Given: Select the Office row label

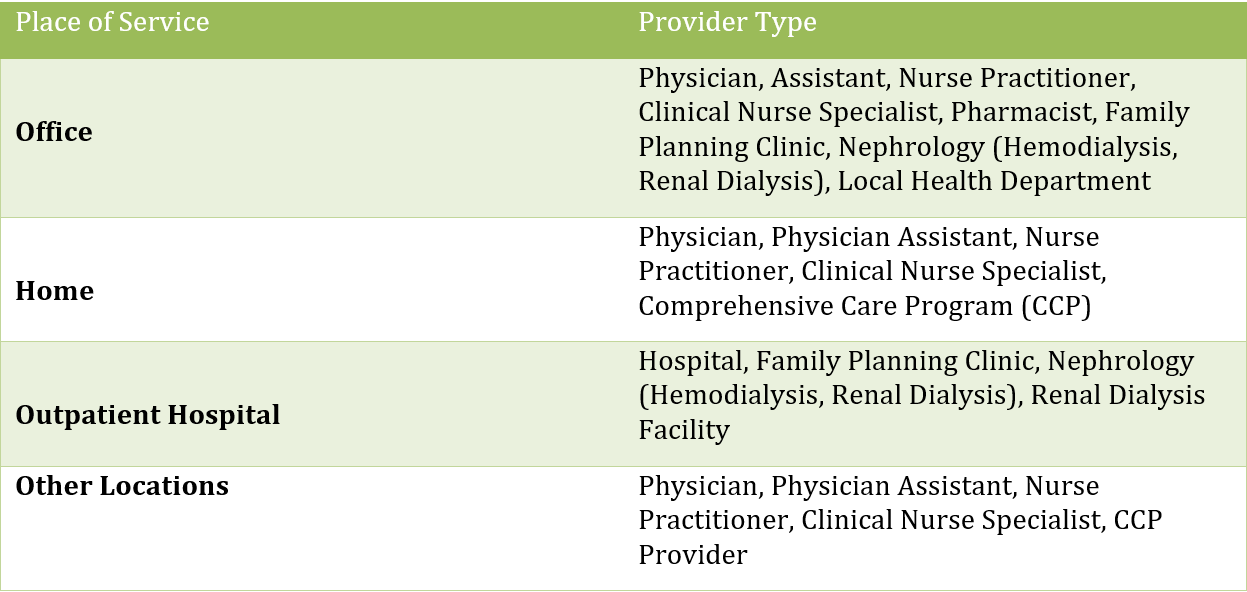Looking at the screenshot, I should (x=54, y=133).
